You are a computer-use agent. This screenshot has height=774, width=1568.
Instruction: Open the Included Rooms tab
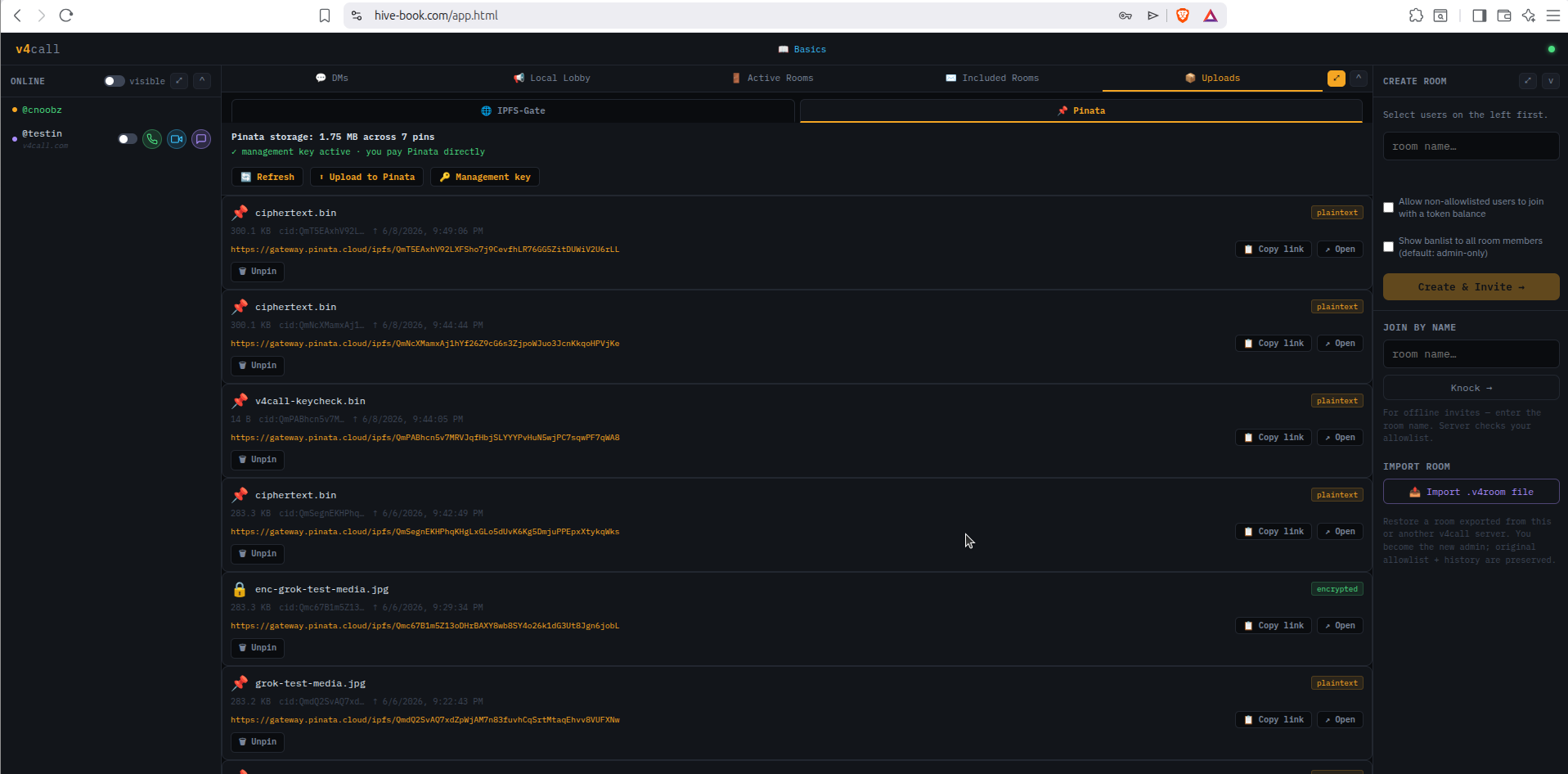(992, 78)
